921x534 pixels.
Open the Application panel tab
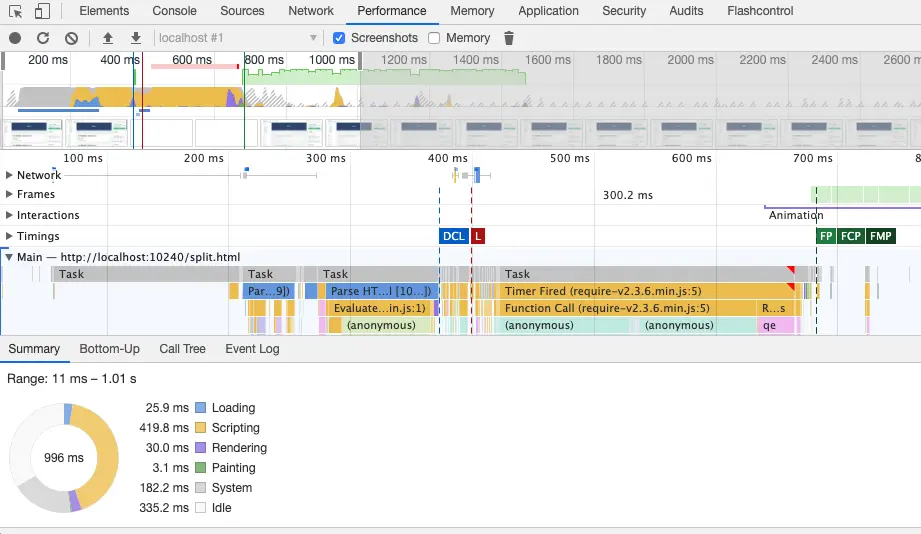548,11
